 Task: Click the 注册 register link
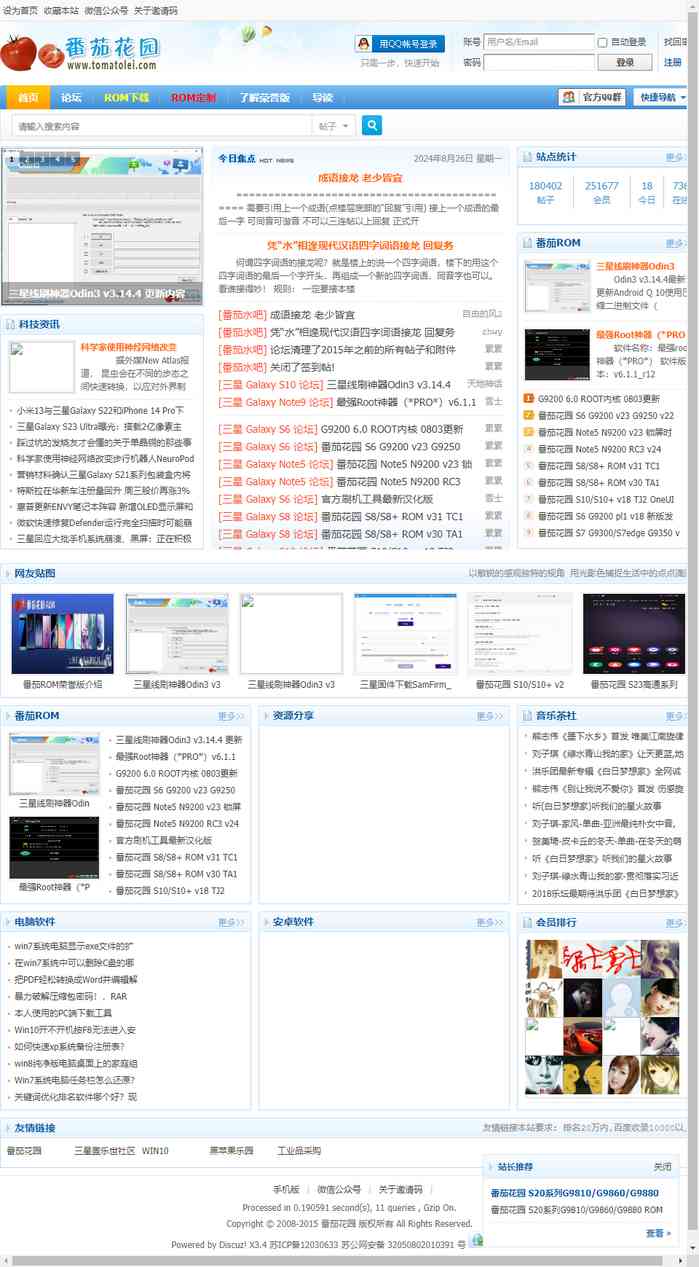click(673, 62)
